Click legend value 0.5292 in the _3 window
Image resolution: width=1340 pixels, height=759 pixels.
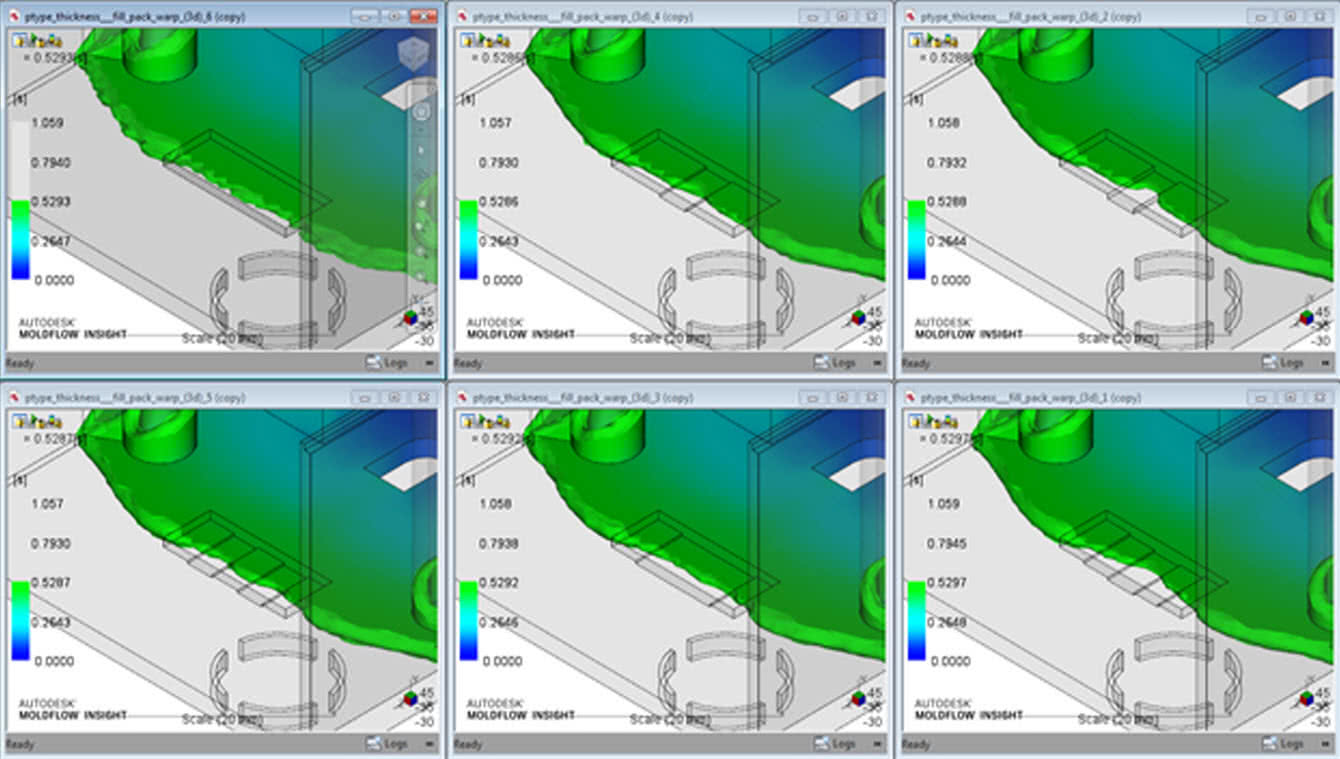pyautogui.click(x=500, y=582)
